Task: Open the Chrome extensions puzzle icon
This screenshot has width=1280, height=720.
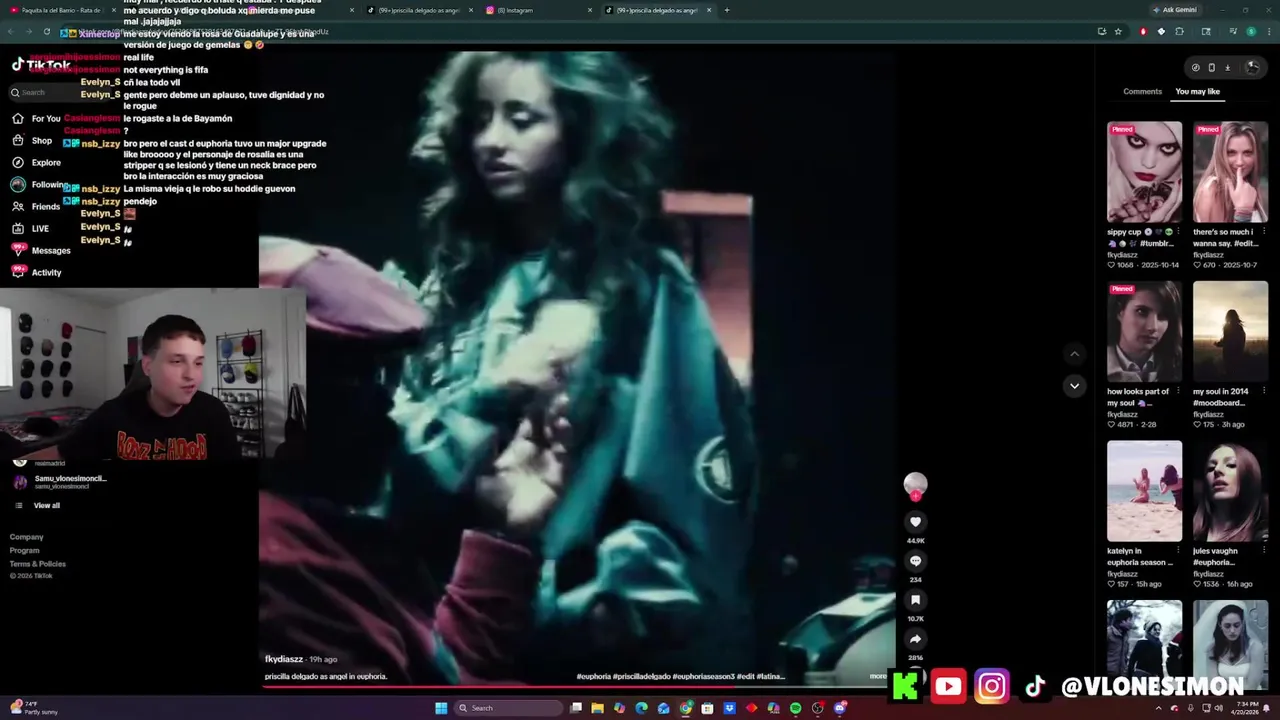Action: pos(1179,31)
